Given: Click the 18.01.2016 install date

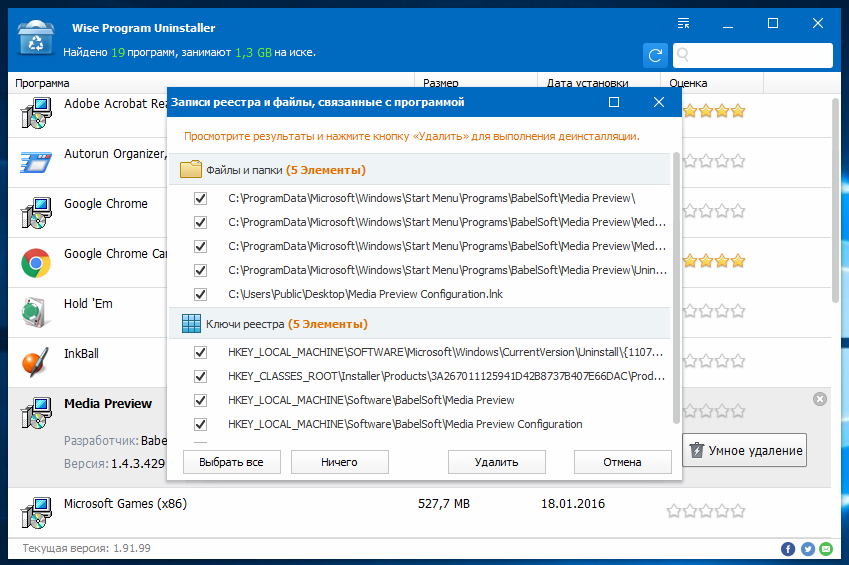Looking at the screenshot, I should coord(573,504).
